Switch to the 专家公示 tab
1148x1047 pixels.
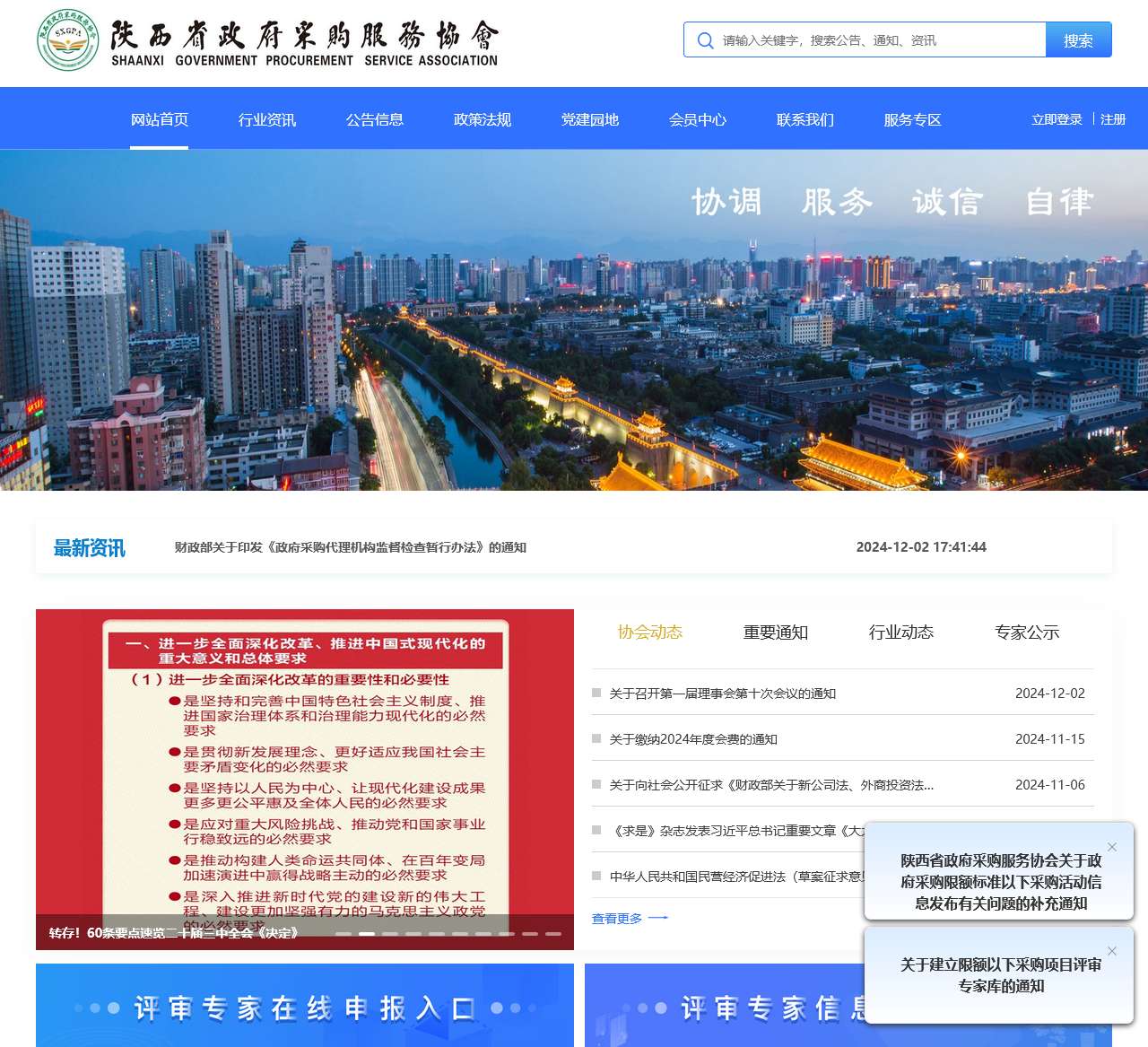coord(1027,633)
